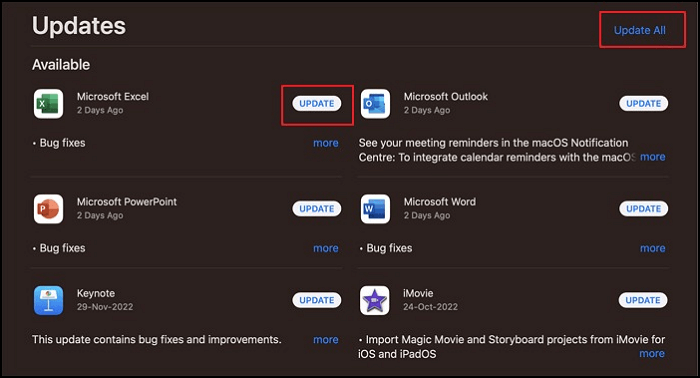This screenshot has width=700, height=378.
Task: Expand 'more' for iMovie release notes
Action: pos(652,354)
